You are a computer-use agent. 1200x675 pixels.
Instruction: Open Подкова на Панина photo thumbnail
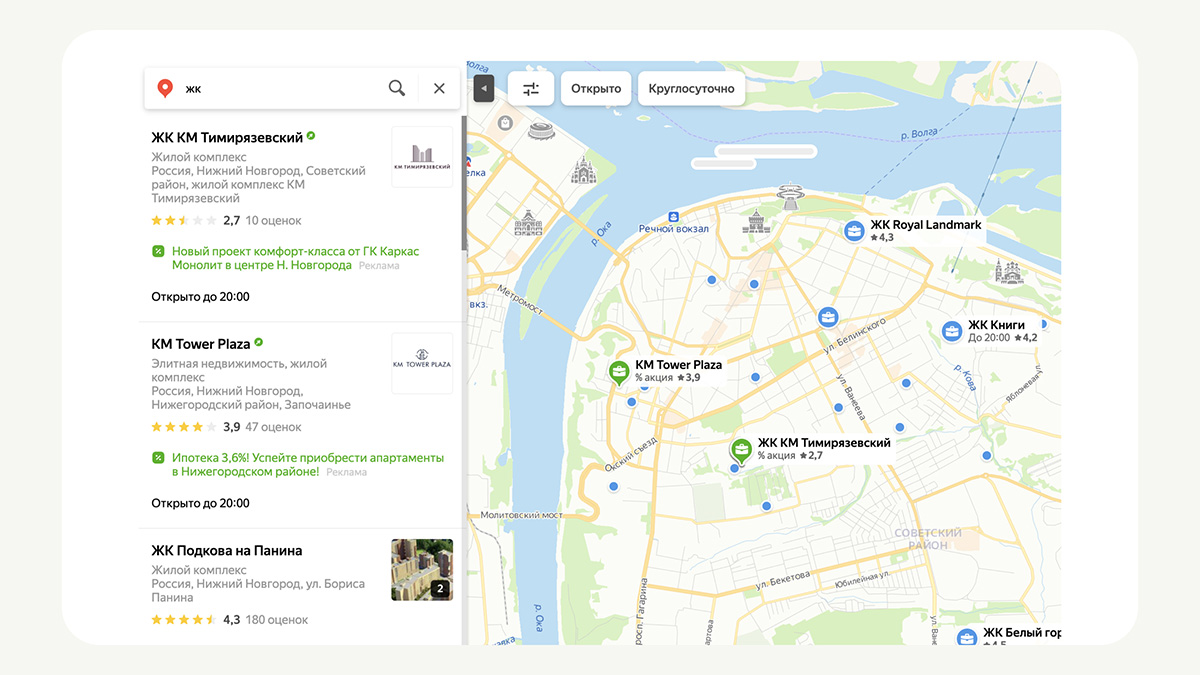[422, 570]
